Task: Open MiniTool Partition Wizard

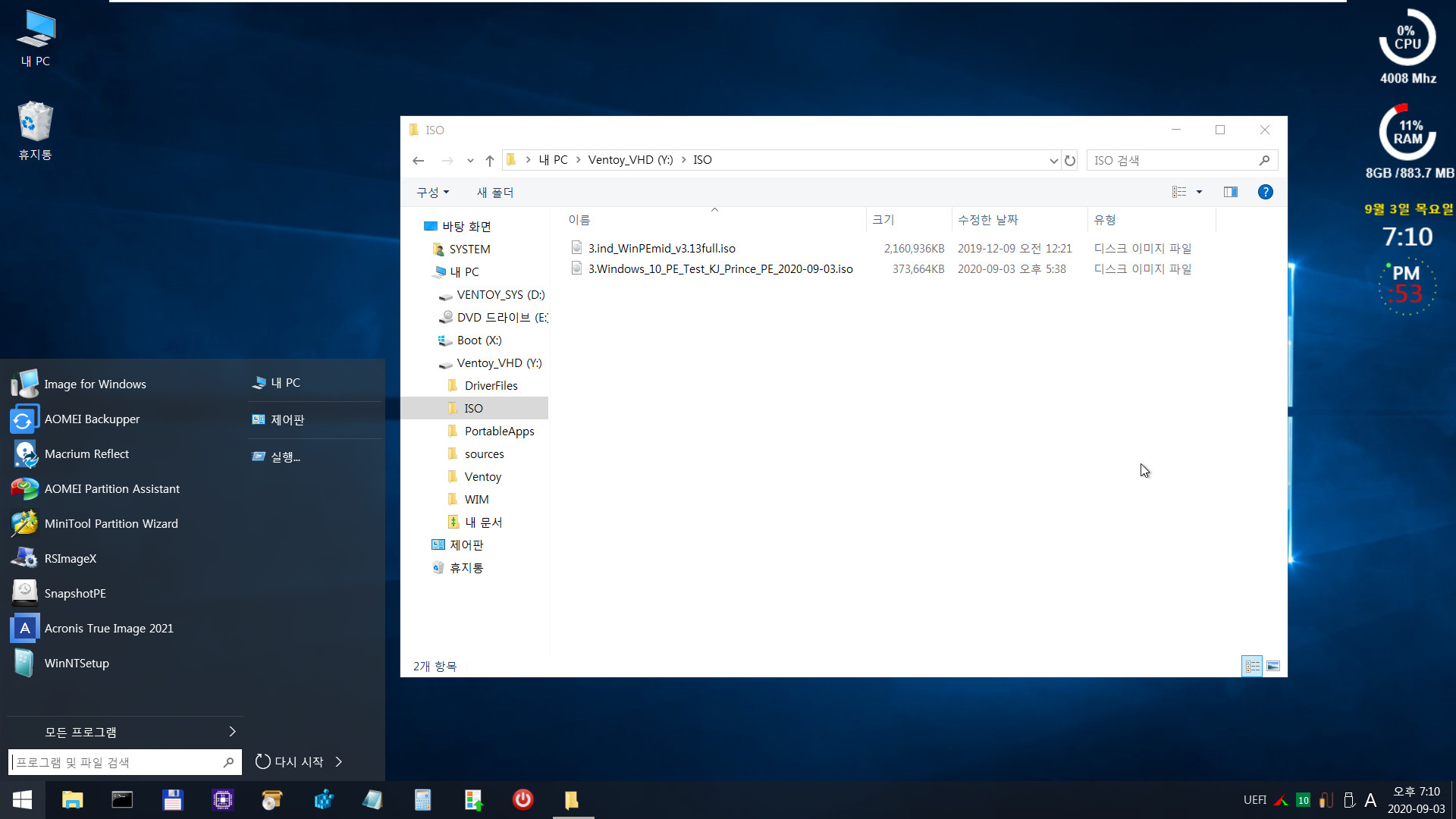Action: point(111,522)
